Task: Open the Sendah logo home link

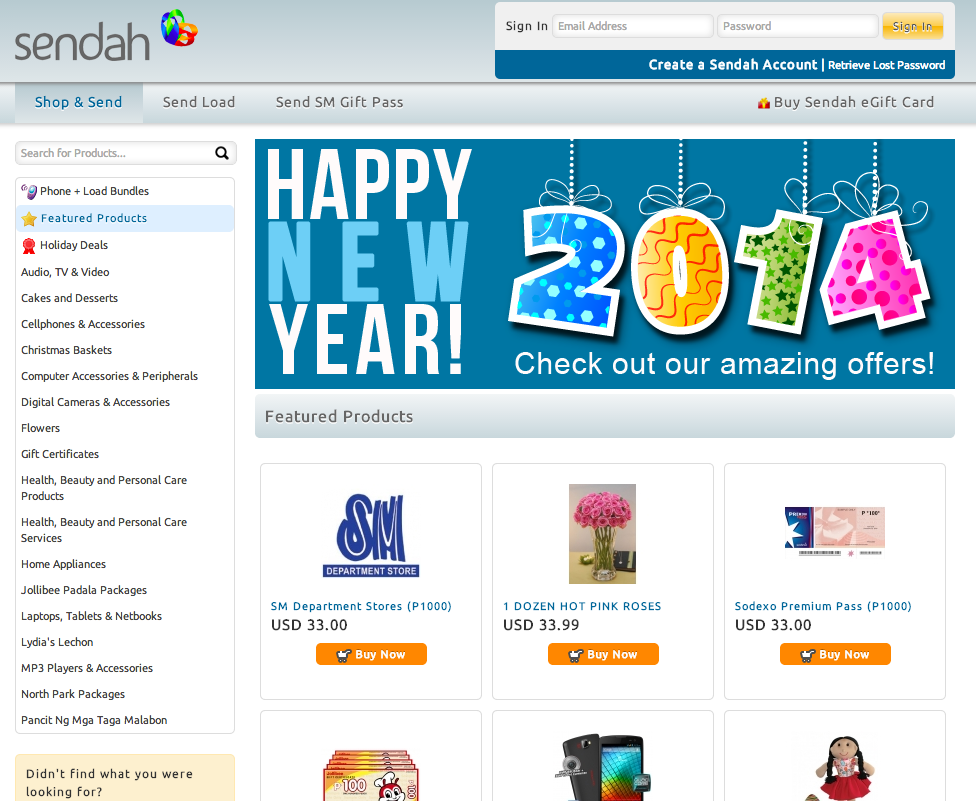Action: [x=106, y=36]
